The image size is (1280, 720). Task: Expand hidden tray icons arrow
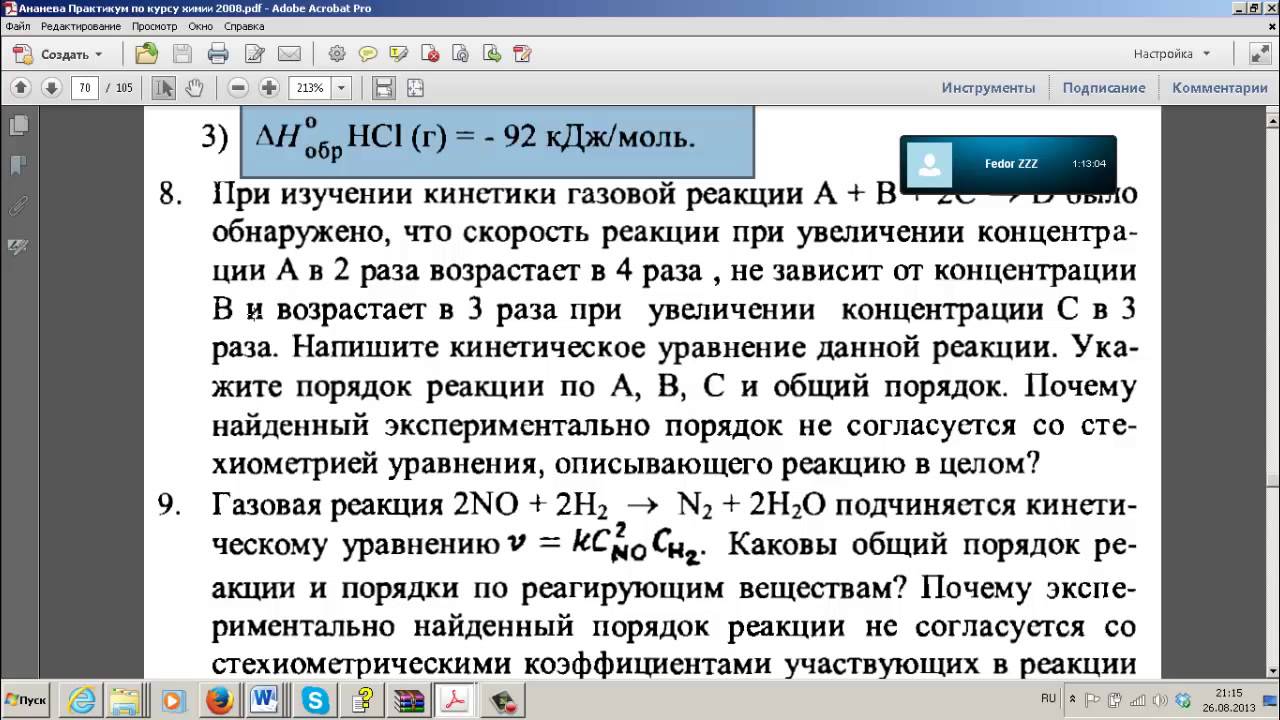coord(1073,699)
